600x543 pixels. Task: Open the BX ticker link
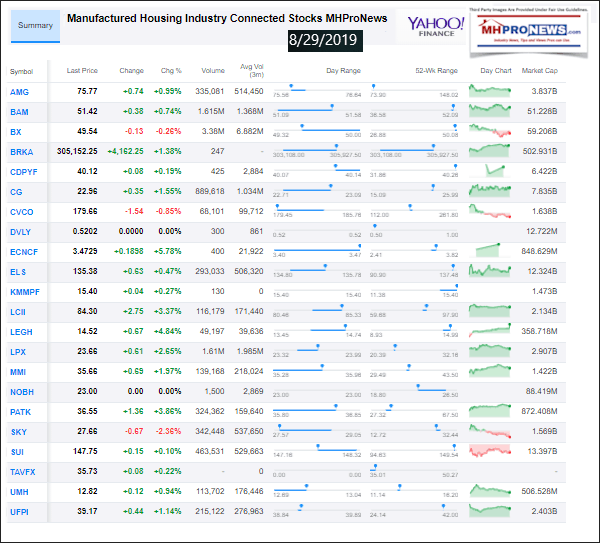[x=16, y=132]
